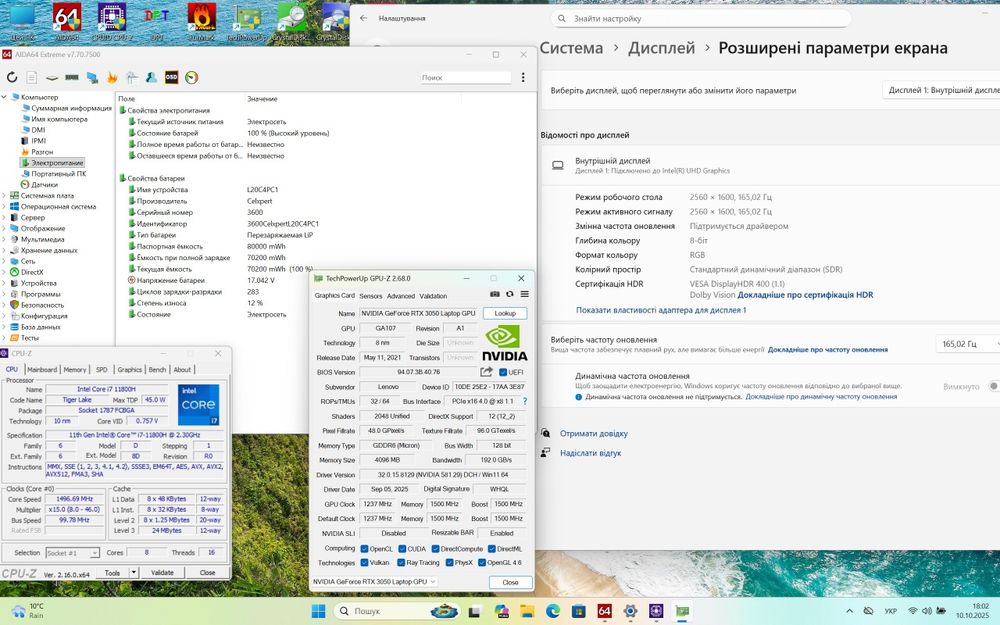The width and height of the screenshot is (1000, 625).
Task: Open the Bench tab in CPU-Z
Action: (157, 369)
